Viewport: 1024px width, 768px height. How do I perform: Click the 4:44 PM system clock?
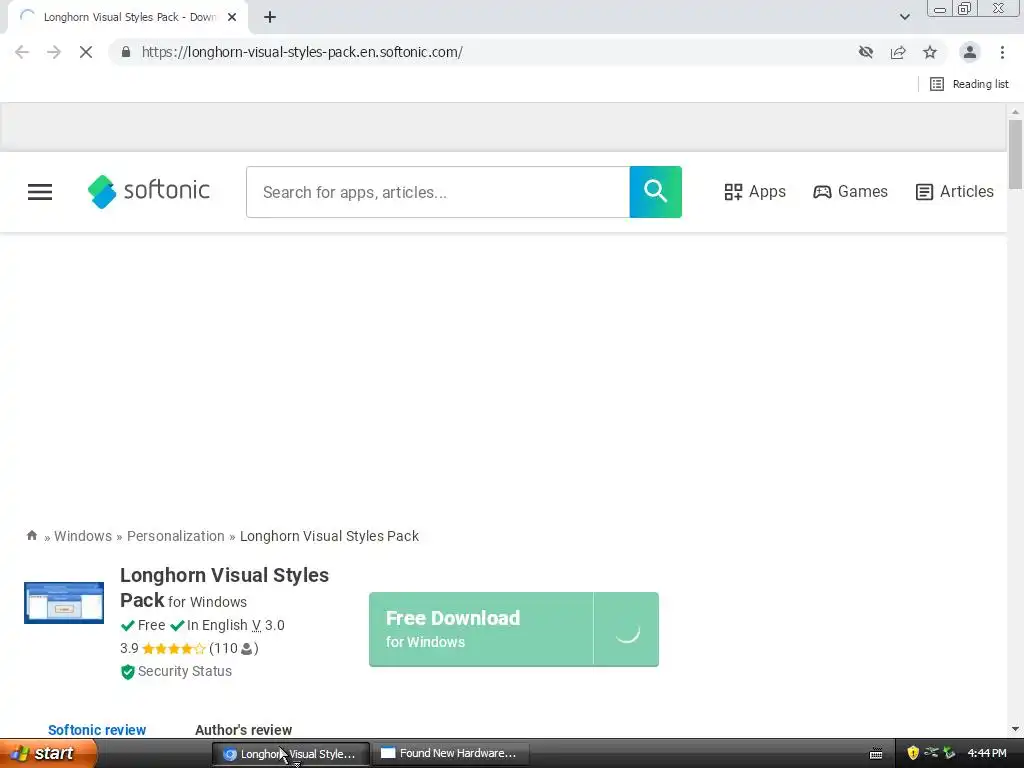click(x=987, y=754)
